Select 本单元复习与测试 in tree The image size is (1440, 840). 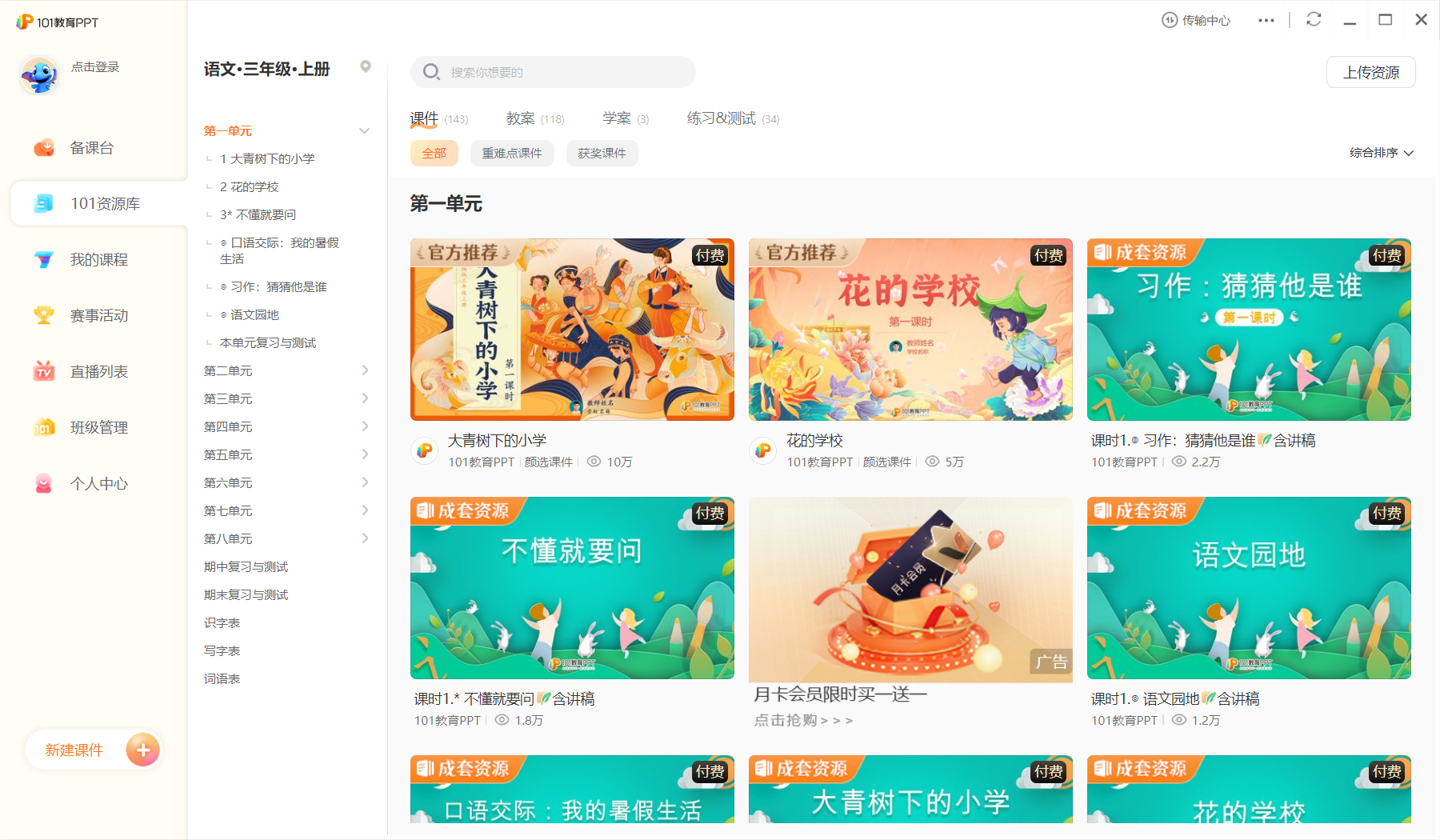(268, 342)
